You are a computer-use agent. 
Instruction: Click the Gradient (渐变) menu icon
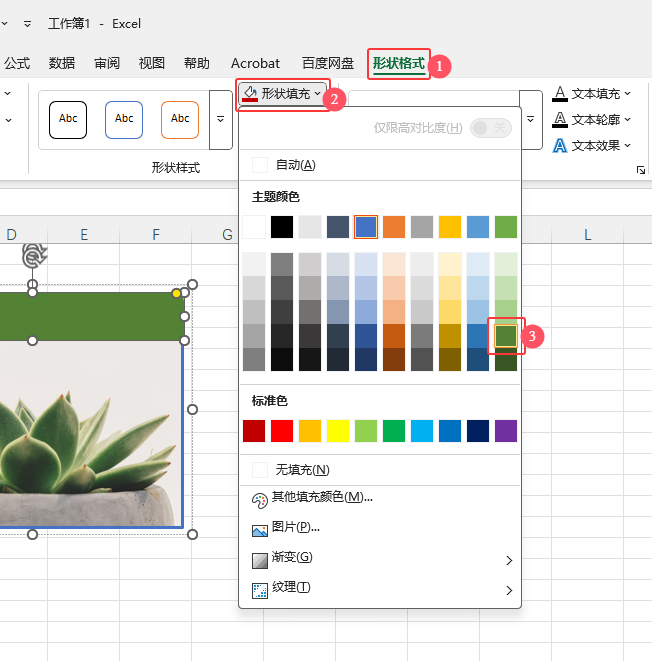(260, 558)
